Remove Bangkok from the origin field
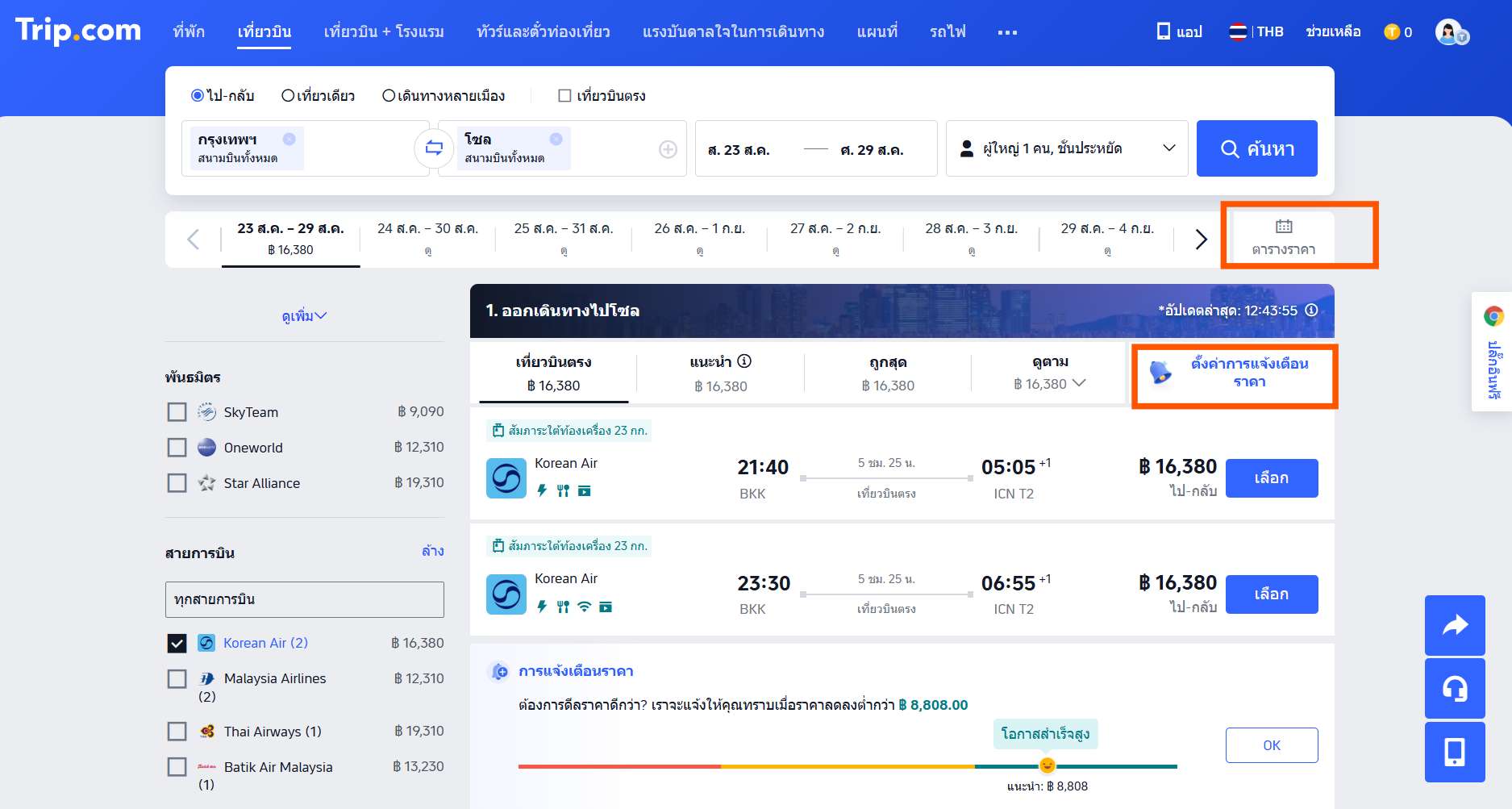Screen dimensions: 1512x809 tap(289, 139)
